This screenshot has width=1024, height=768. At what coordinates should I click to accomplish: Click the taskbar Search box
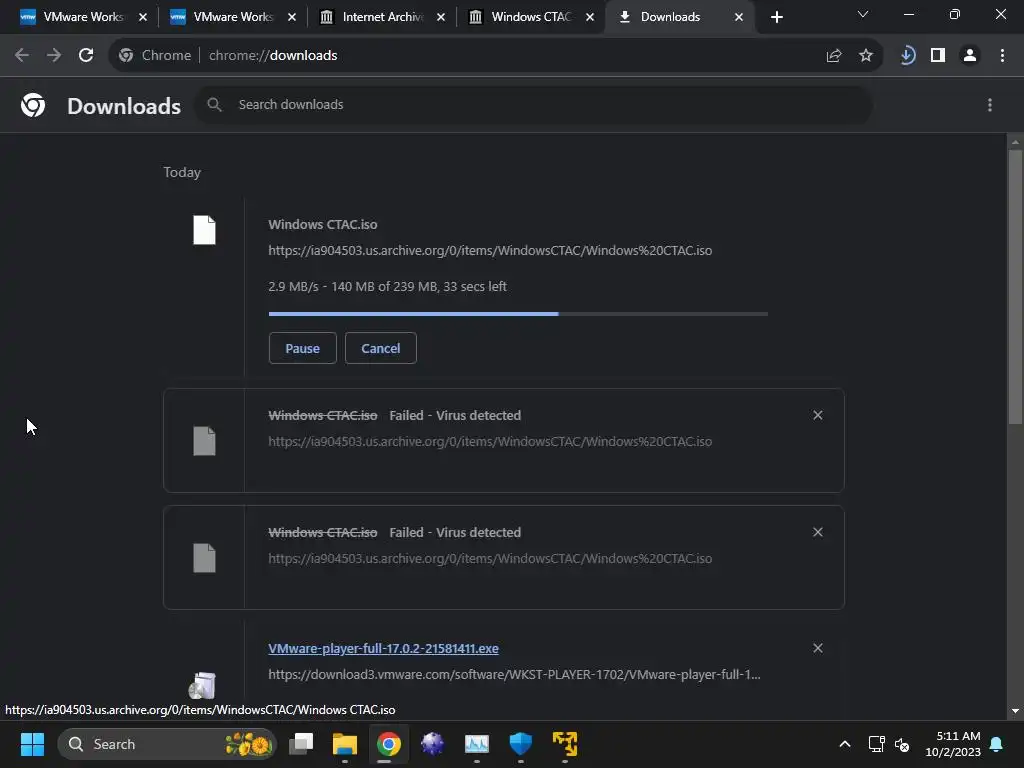coord(167,744)
